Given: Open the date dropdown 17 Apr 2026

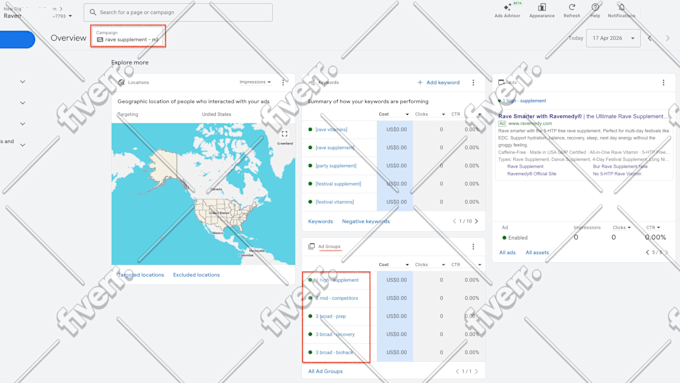Looking at the screenshot, I should click(x=613, y=38).
